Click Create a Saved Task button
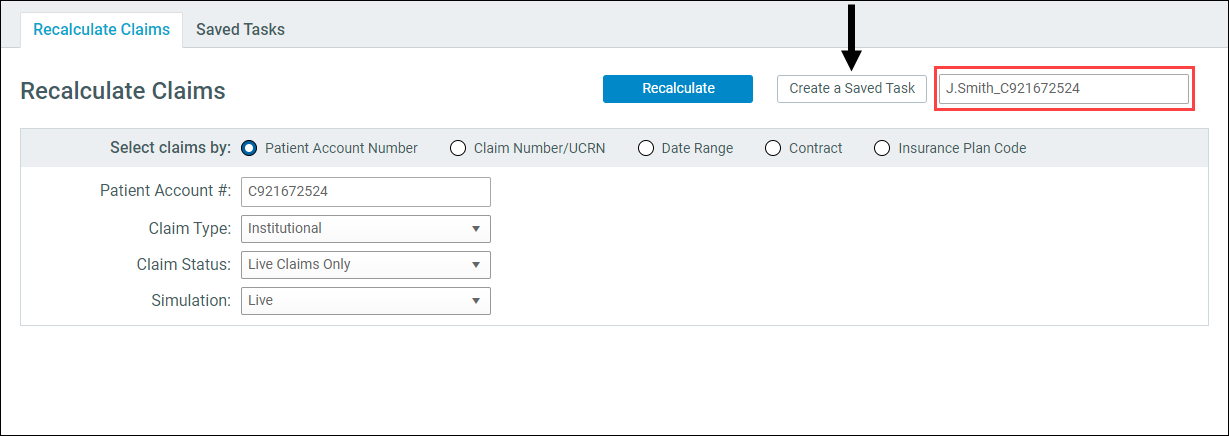The height and width of the screenshot is (436, 1229). pos(852,88)
